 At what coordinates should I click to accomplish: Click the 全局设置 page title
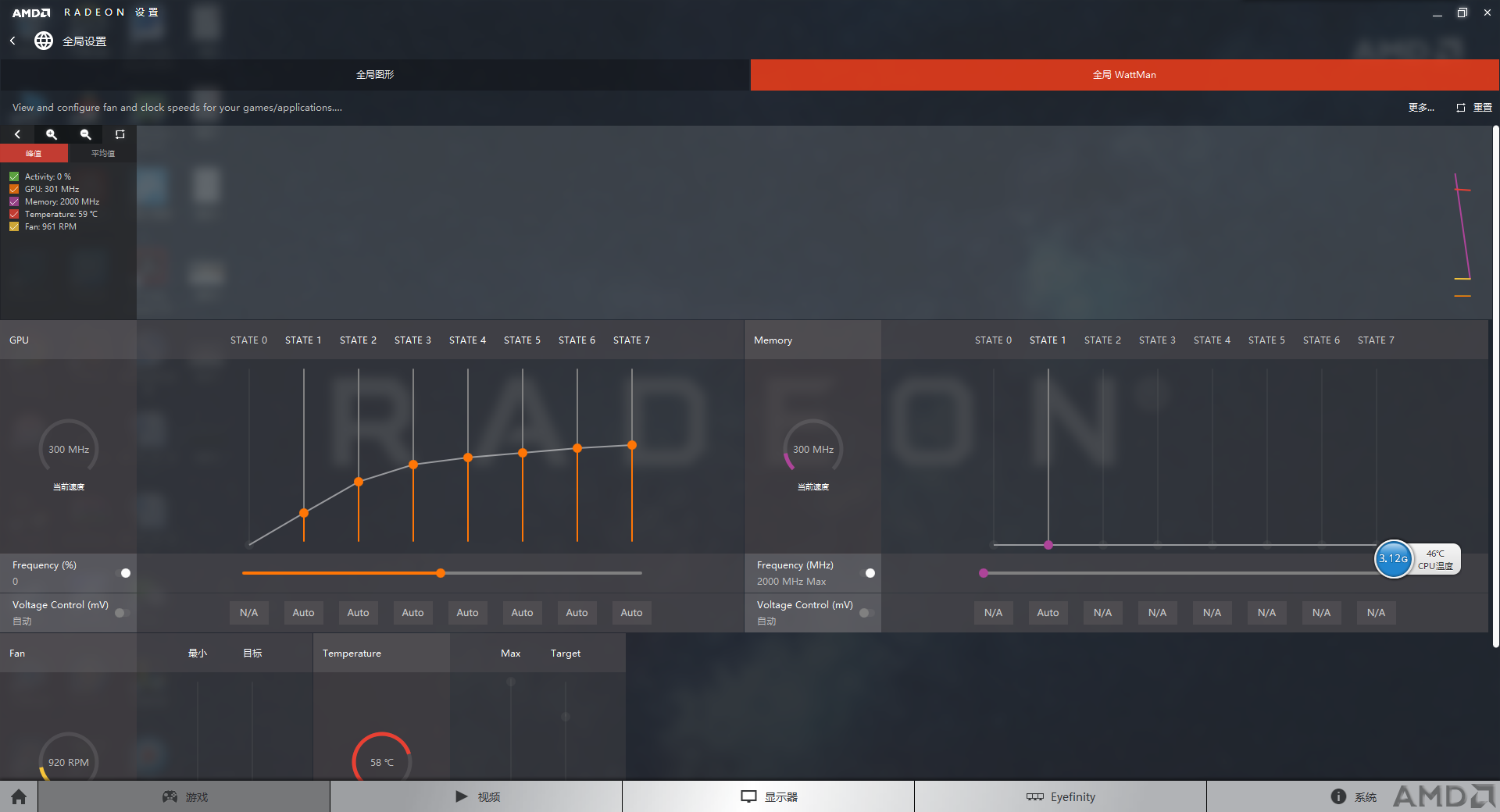coord(84,41)
